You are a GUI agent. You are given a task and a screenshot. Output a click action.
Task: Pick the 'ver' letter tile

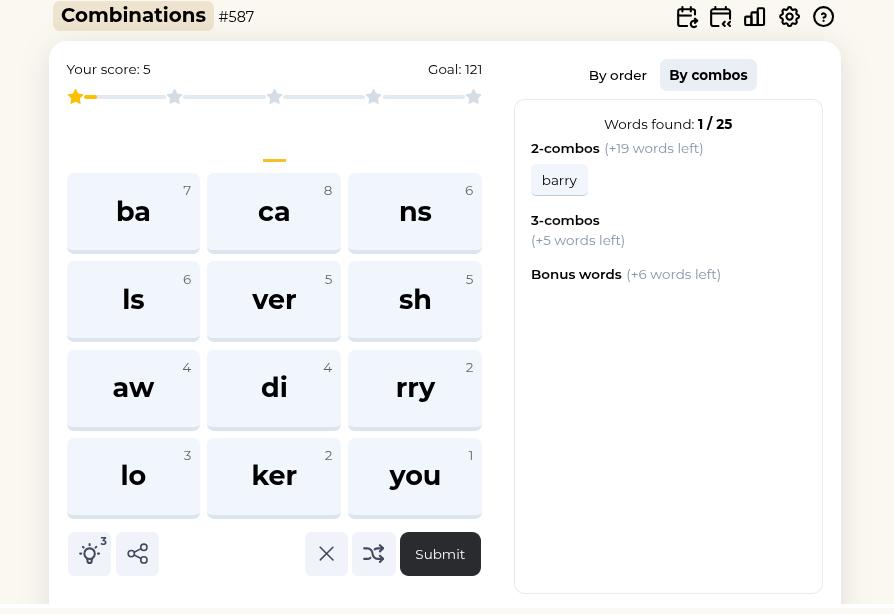274,300
